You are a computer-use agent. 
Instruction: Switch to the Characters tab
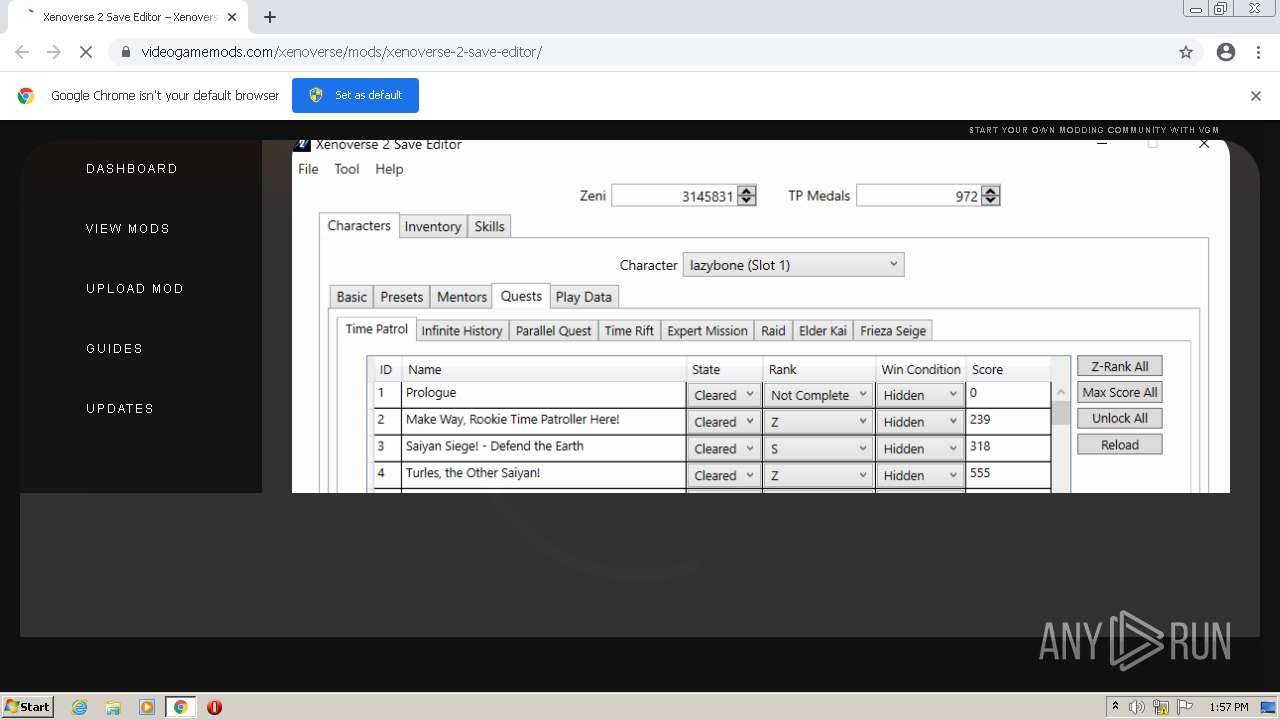[x=359, y=226]
